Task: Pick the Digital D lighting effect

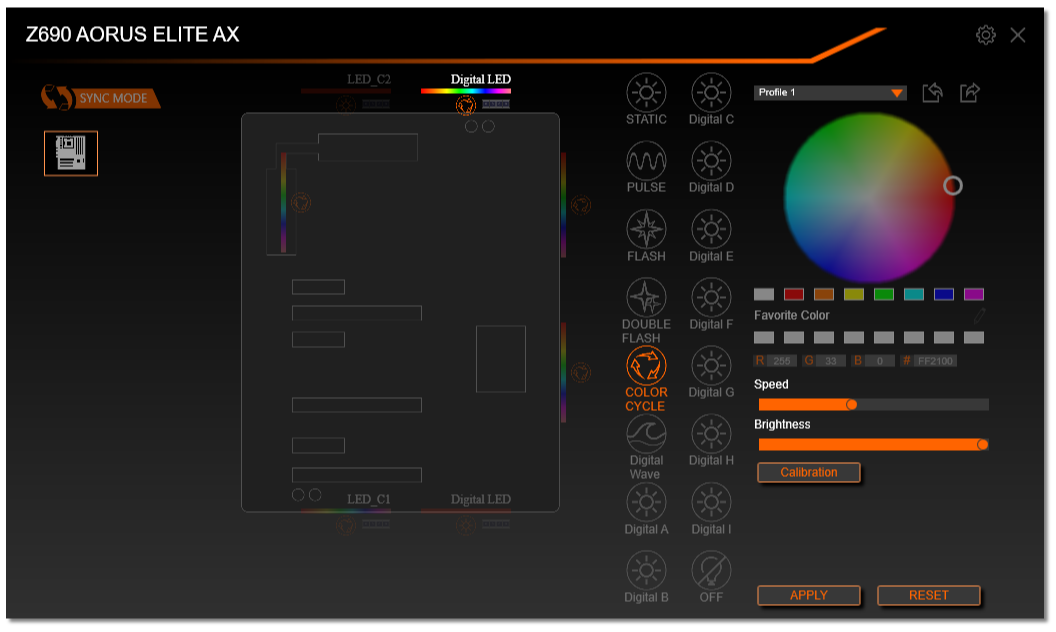Action: point(711,161)
